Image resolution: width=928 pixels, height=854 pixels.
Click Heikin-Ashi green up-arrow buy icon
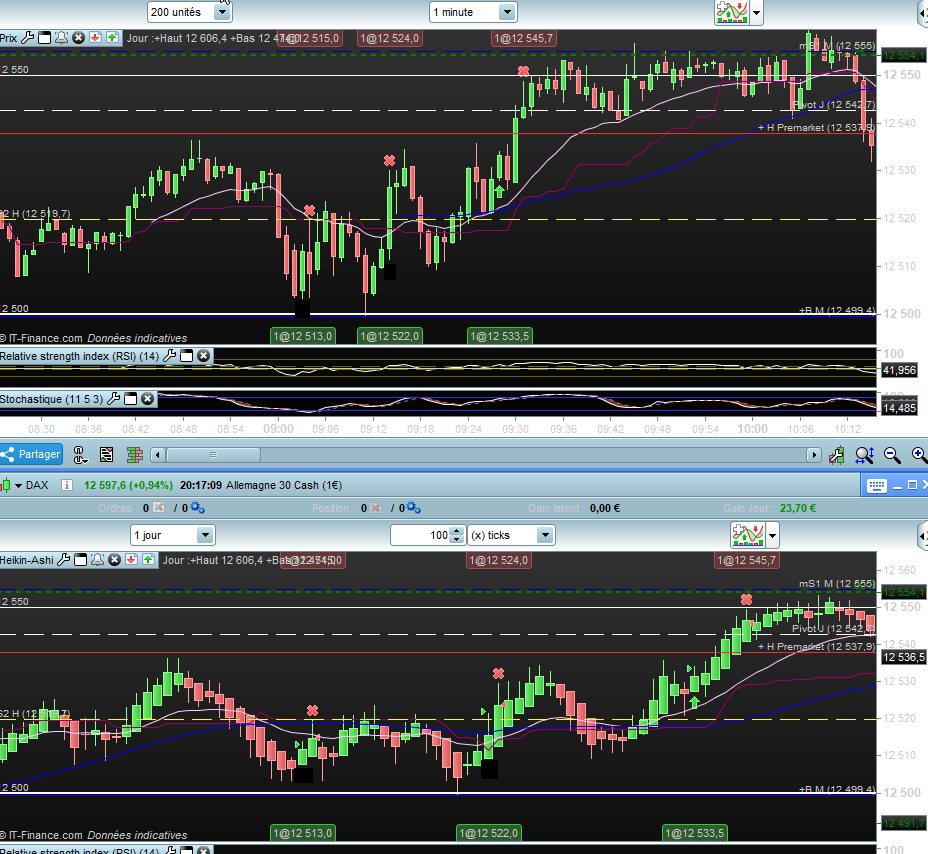coord(149,559)
